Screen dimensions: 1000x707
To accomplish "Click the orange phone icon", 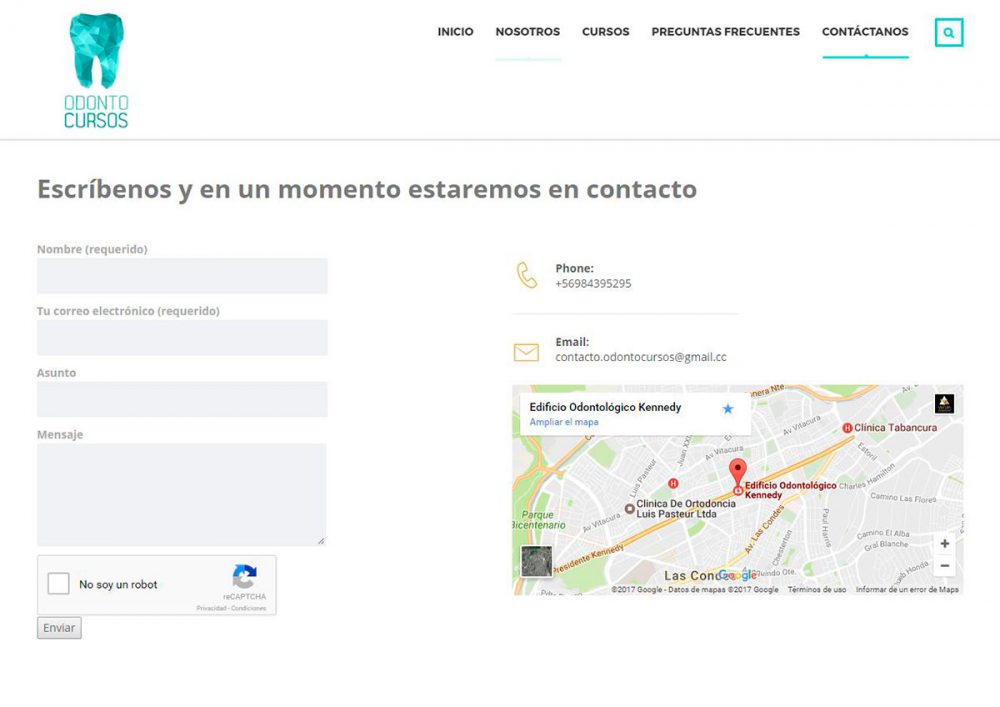I will tap(526, 275).
